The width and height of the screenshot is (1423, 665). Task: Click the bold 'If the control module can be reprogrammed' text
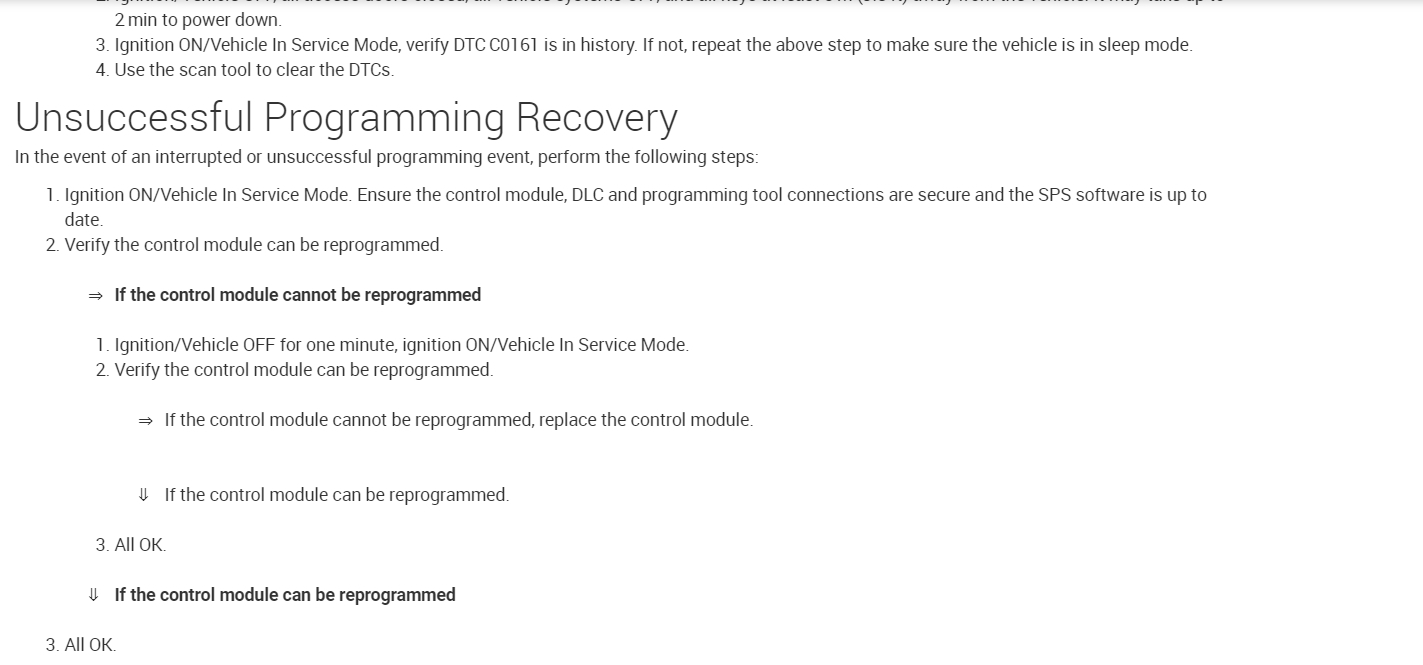pyautogui.click(x=285, y=595)
